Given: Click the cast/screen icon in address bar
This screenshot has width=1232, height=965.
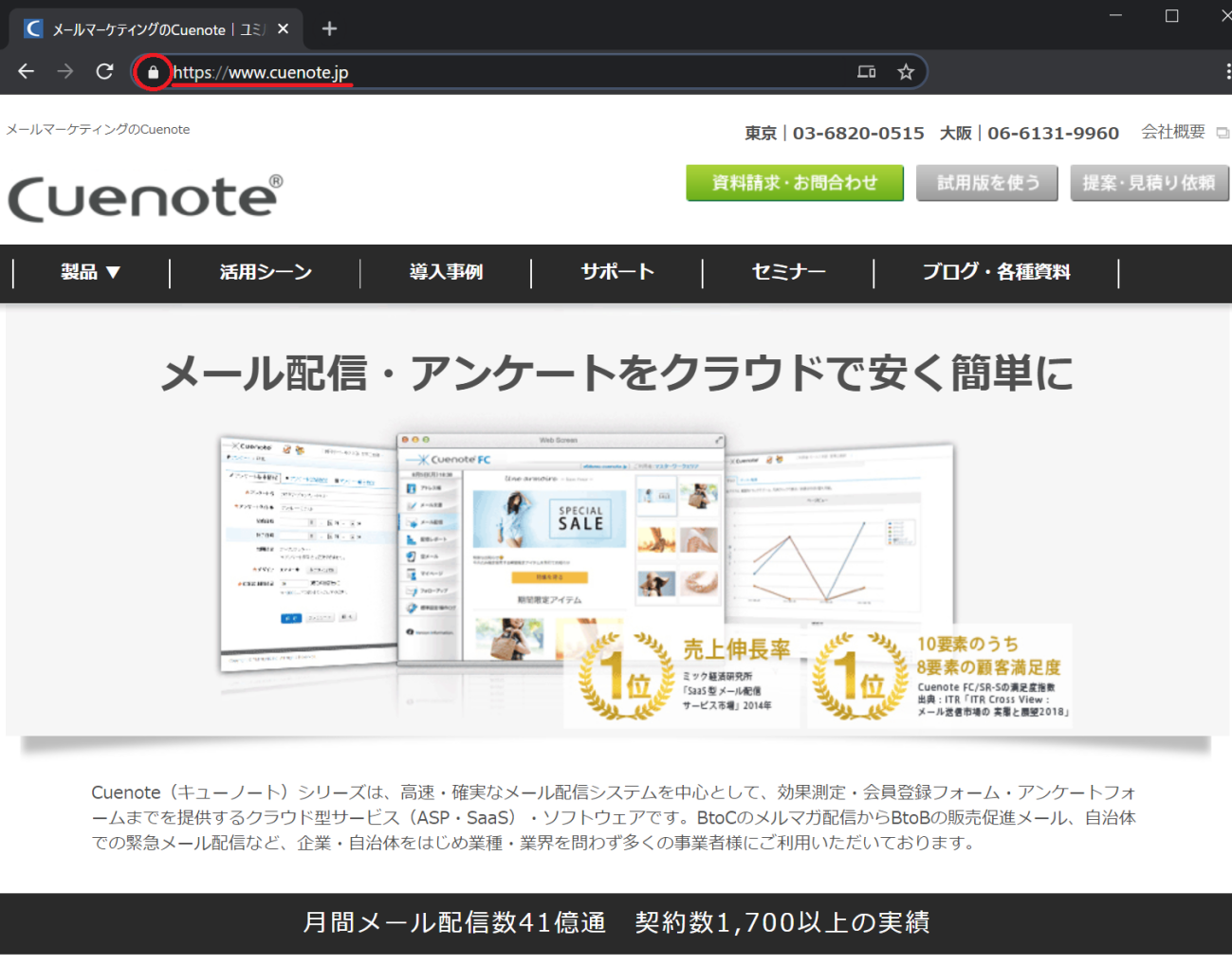Looking at the screenshot, I should [866, 72].
